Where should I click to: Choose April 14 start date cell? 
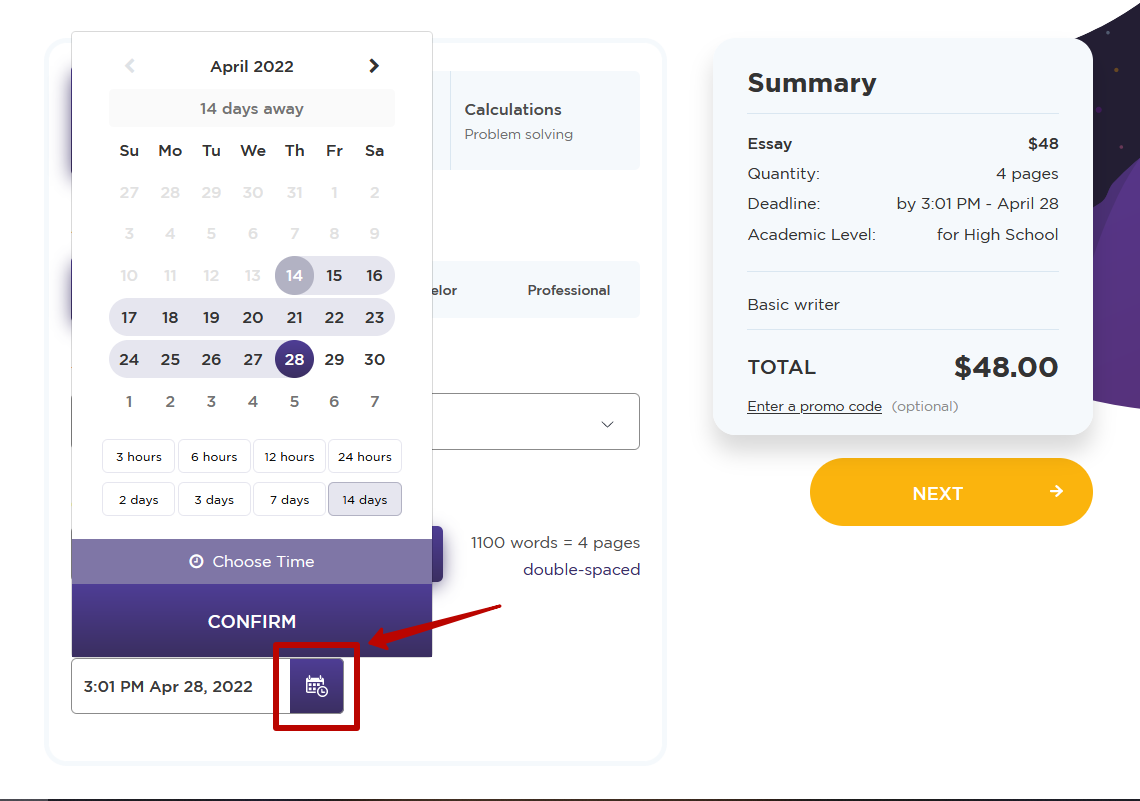[294, 276]
